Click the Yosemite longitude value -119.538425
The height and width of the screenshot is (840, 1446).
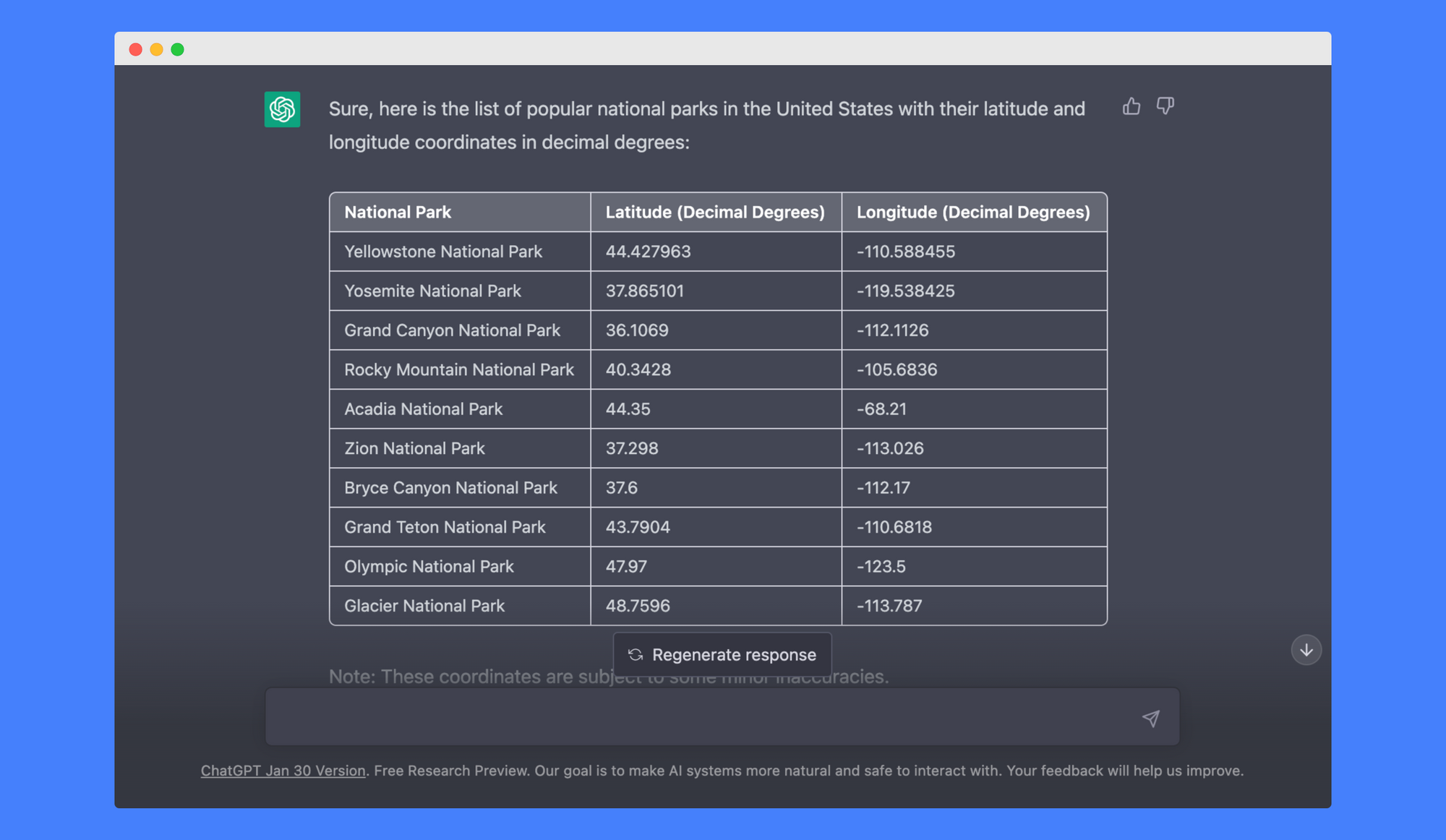pos(905,291)
